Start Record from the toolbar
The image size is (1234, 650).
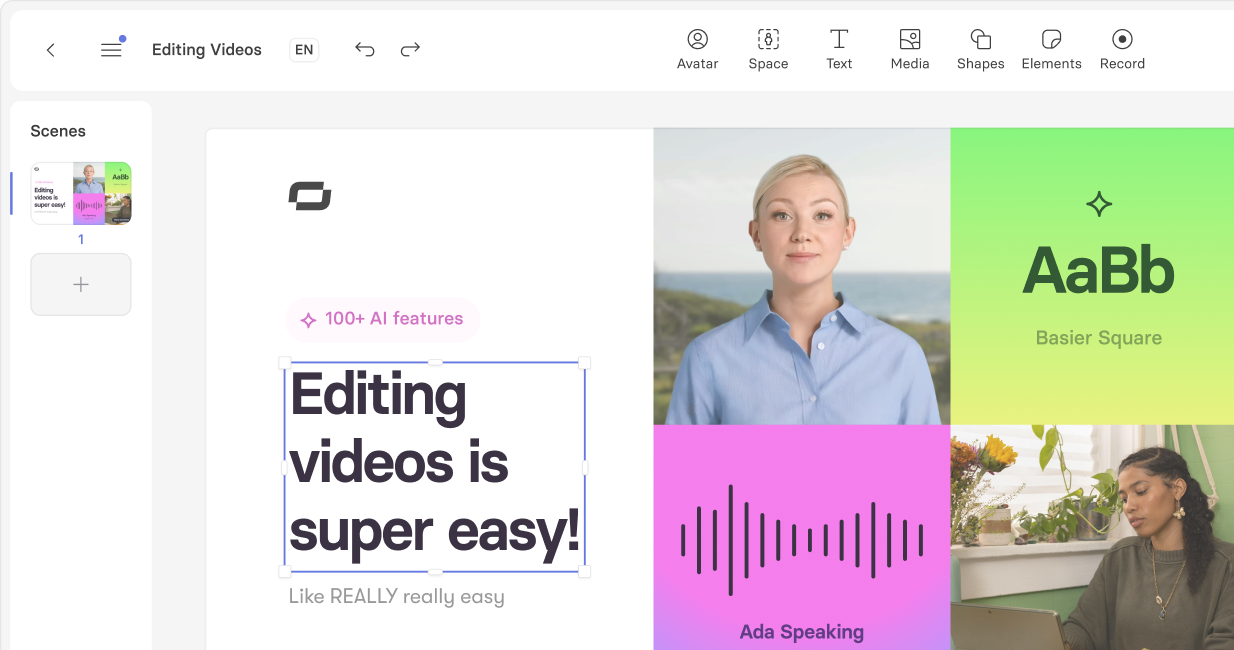[x=1122, y=49]
